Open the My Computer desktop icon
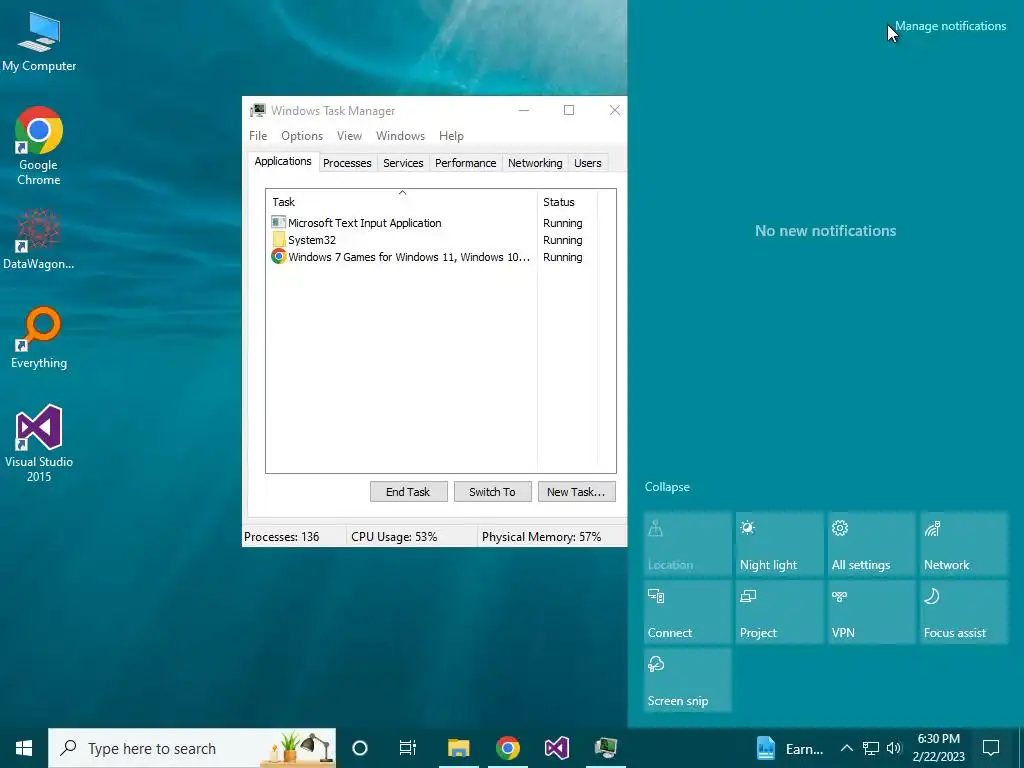The height and width of the screenshot is (768, 1024). (x=39, y=41)
